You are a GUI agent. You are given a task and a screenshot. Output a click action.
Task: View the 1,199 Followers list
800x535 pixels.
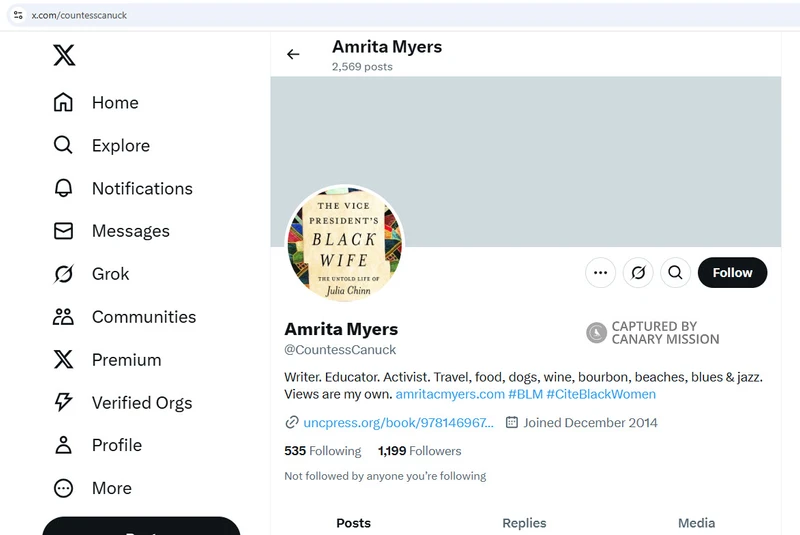419,451
